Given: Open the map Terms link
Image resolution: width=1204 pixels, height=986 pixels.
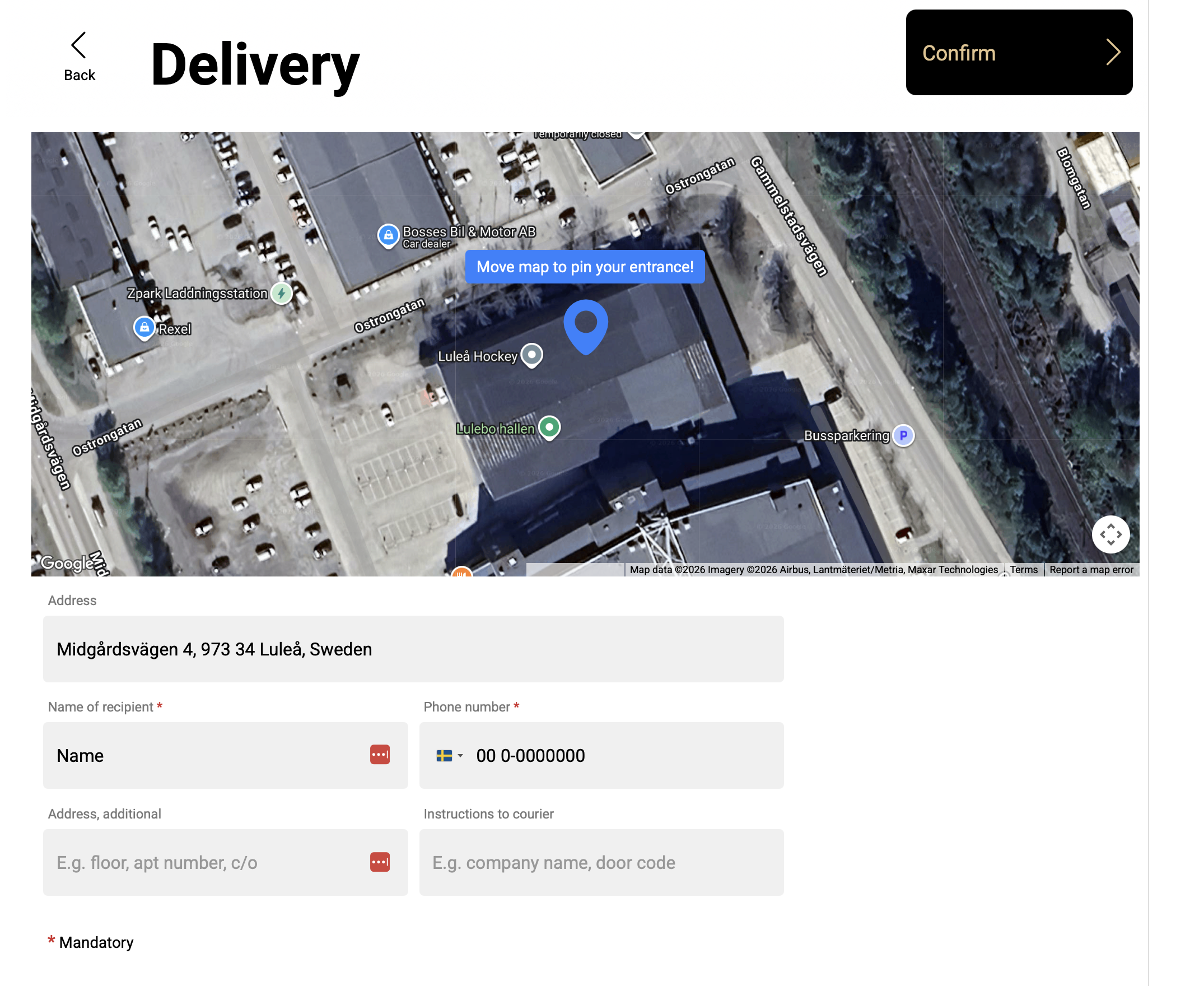Looking at the screenshot, I should coord(1023,569).
